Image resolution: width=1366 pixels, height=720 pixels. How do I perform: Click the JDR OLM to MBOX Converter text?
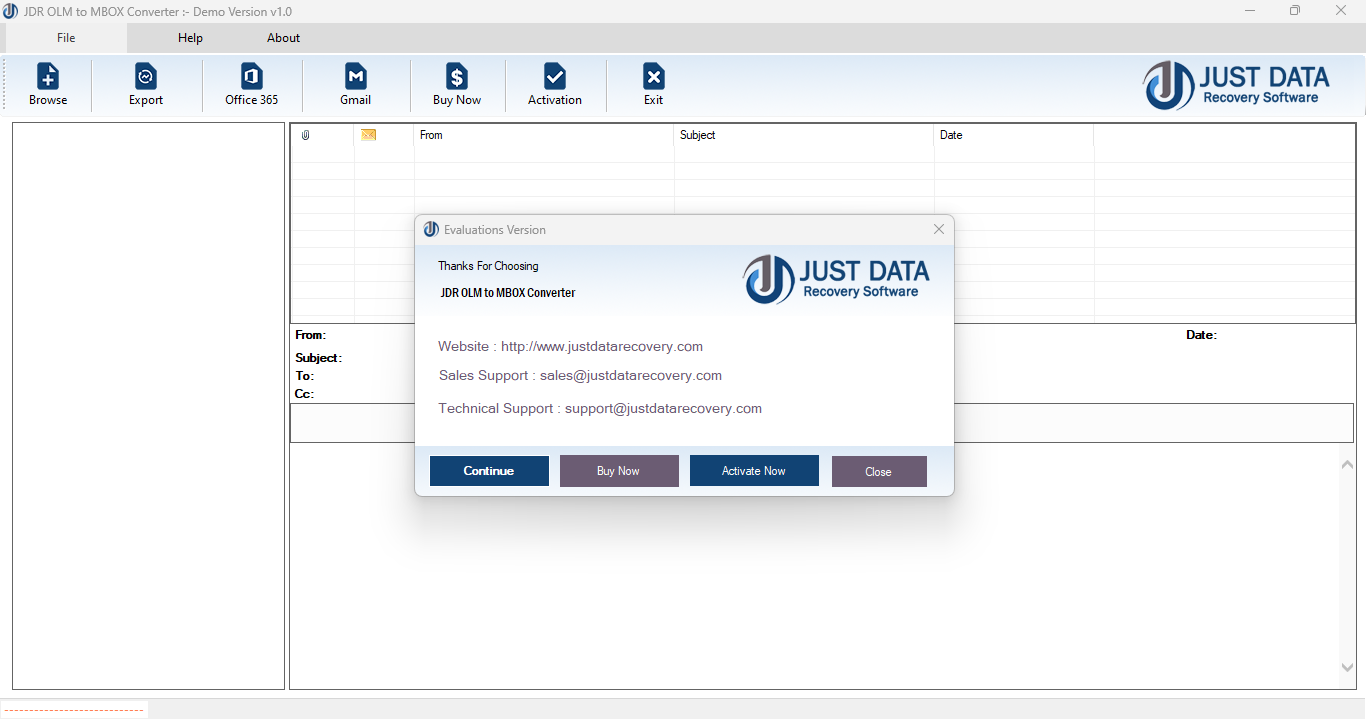click(508, 293)
